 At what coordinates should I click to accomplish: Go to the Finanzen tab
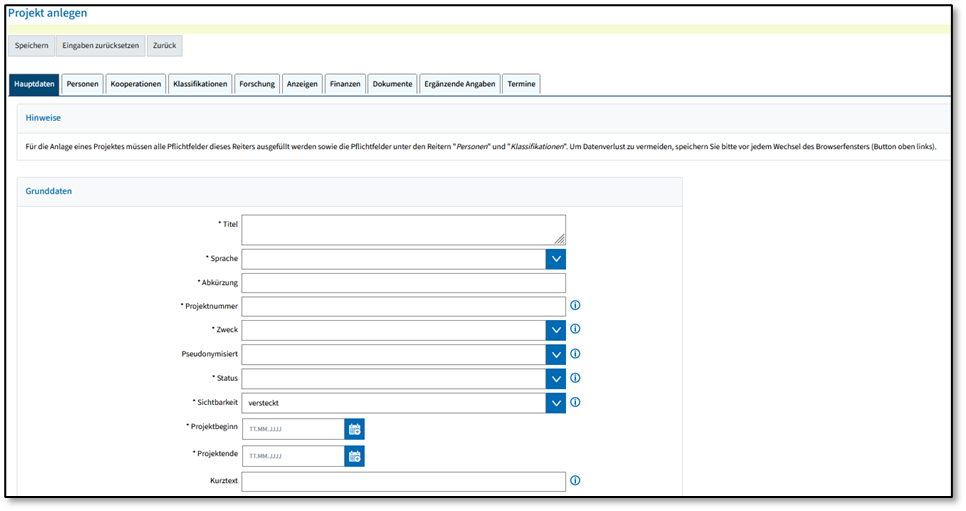tap(345, 84)
